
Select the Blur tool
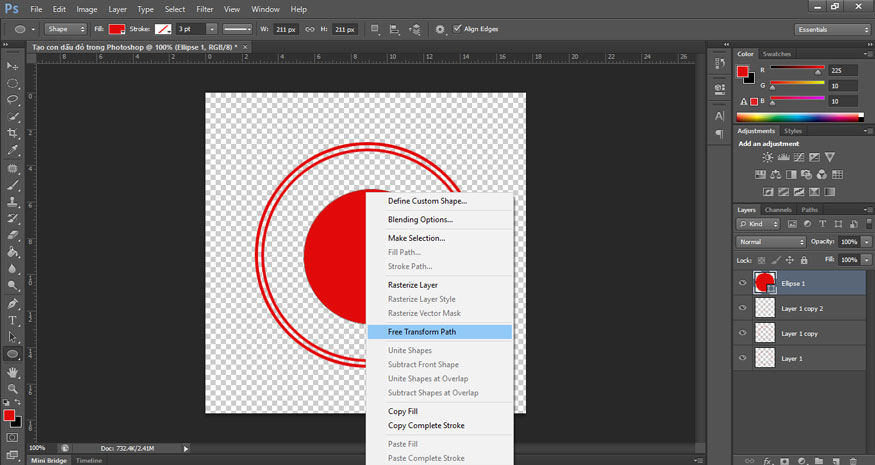12,269
